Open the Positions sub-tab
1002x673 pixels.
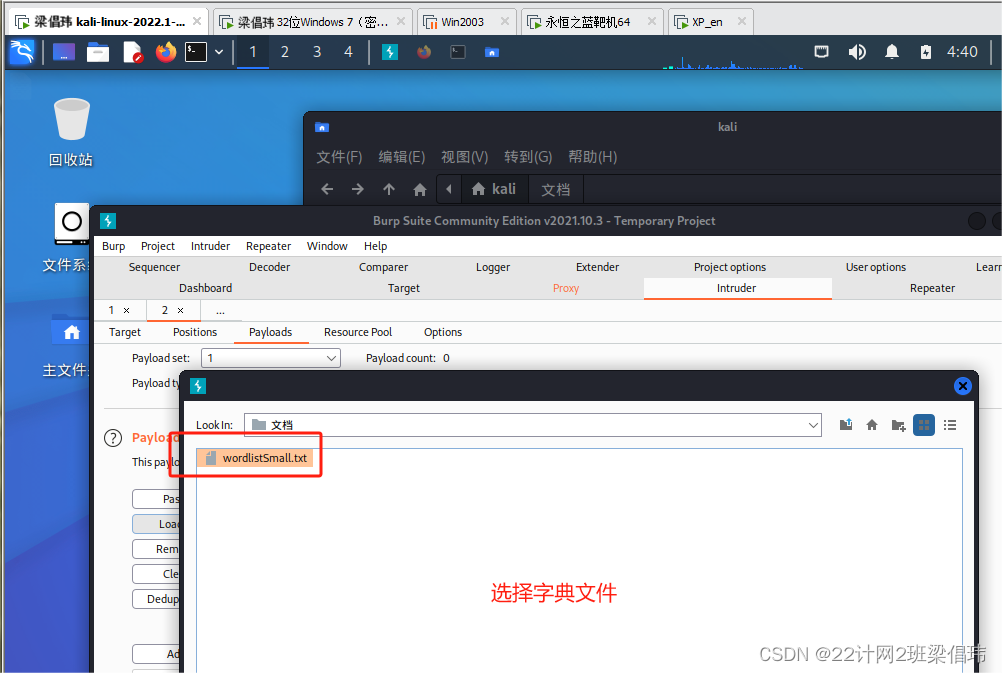tap(195, 332)
